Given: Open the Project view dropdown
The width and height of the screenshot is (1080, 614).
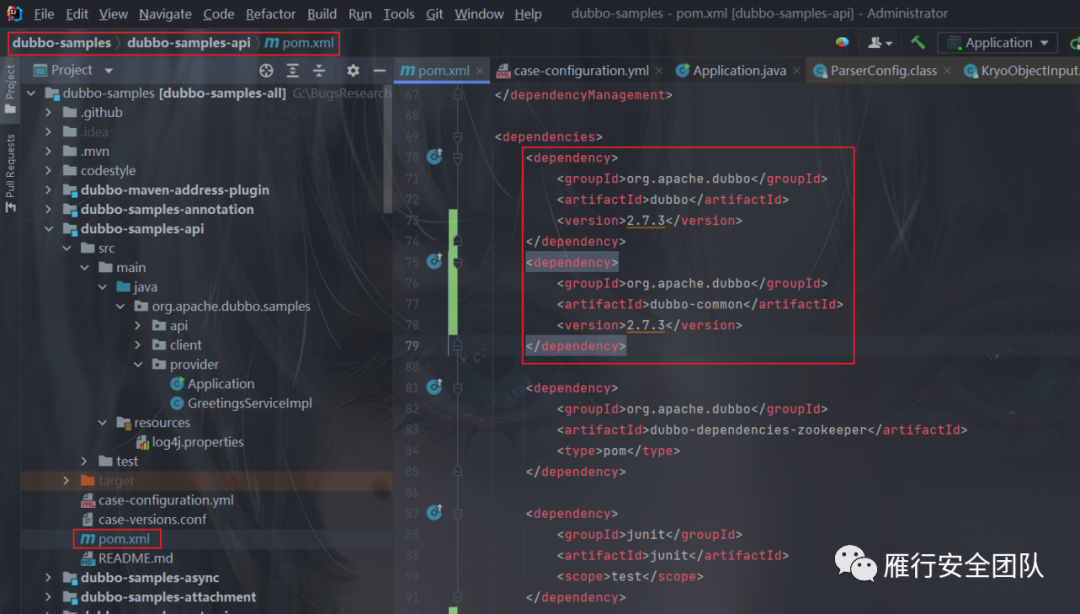Looking at the screenshot, I should coord(108,70).
